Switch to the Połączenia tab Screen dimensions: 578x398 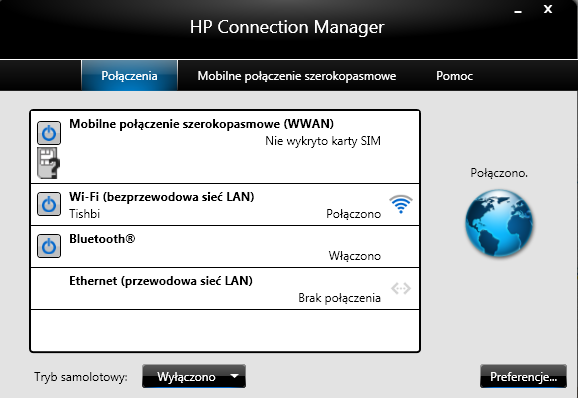coord(129,76)
